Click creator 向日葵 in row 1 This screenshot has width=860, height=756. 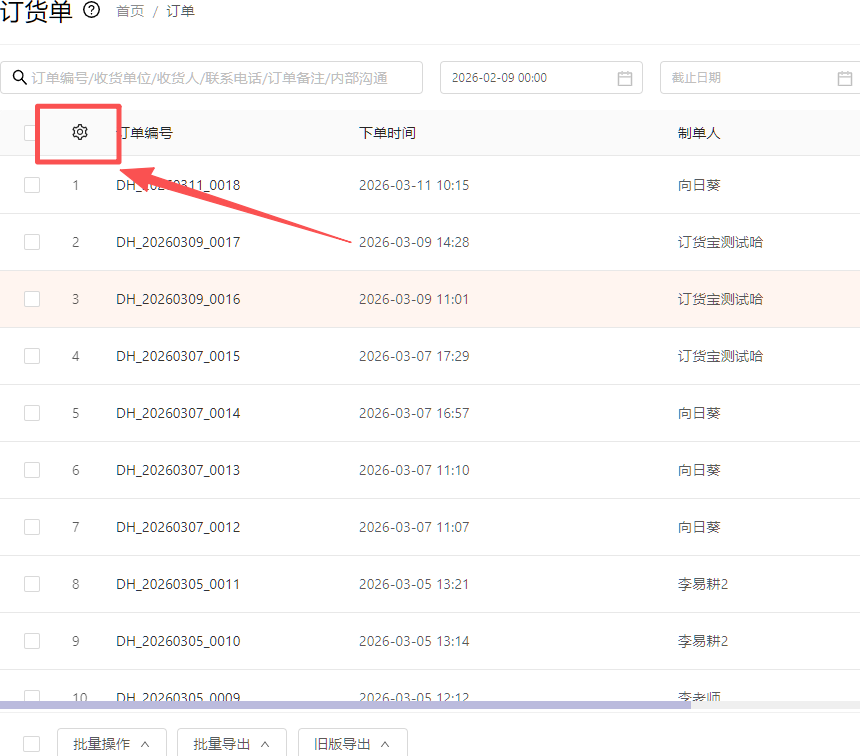(x=699, y=185)
